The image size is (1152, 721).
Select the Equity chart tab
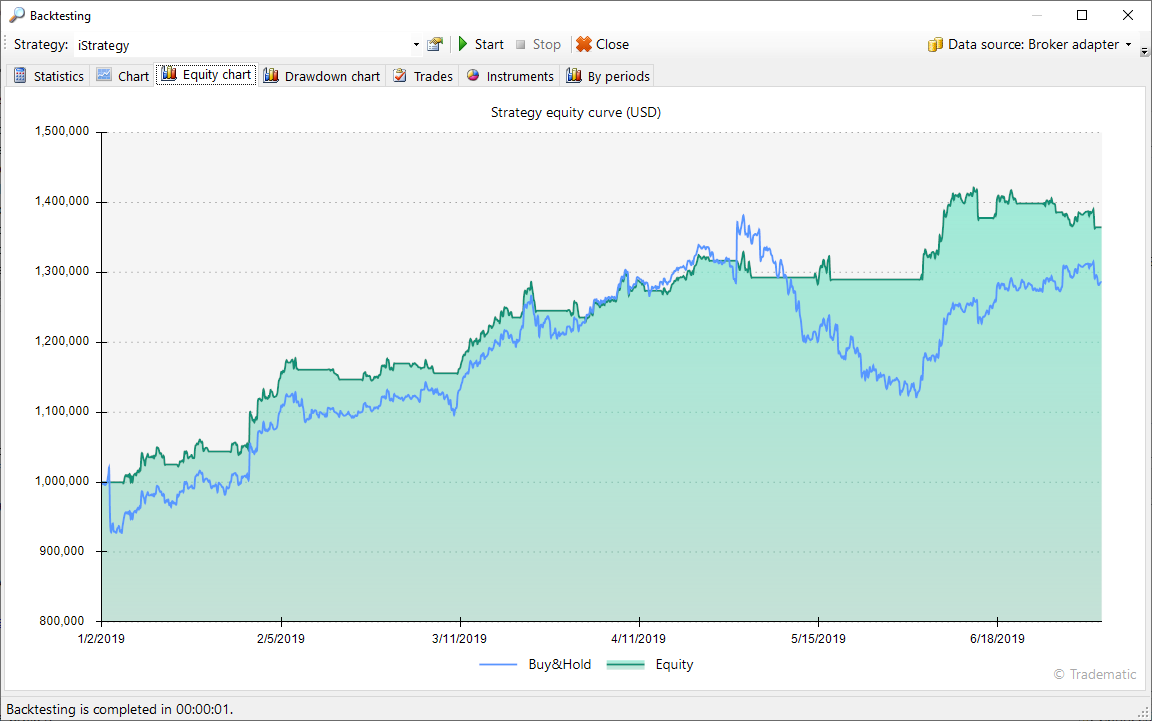pos(215,75)
